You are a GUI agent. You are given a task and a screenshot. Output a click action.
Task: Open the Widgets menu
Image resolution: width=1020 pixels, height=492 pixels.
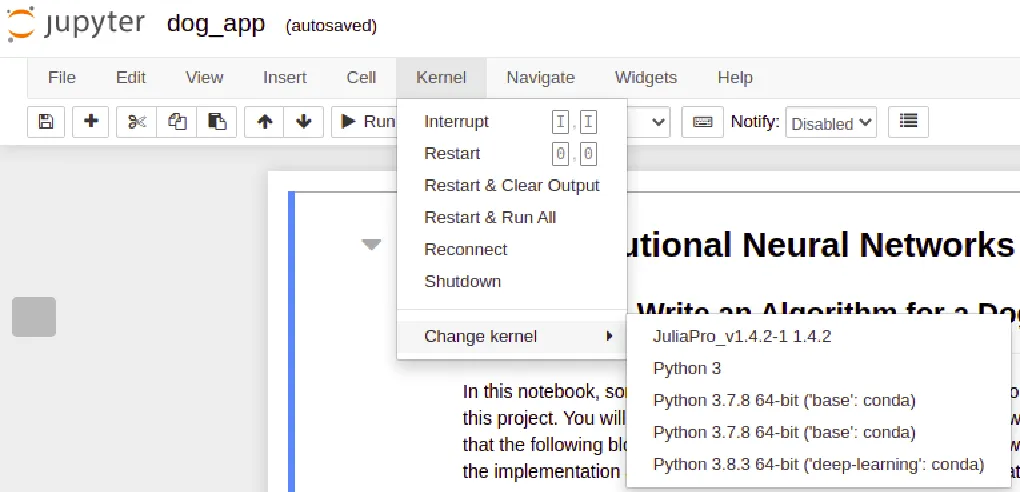646,77
